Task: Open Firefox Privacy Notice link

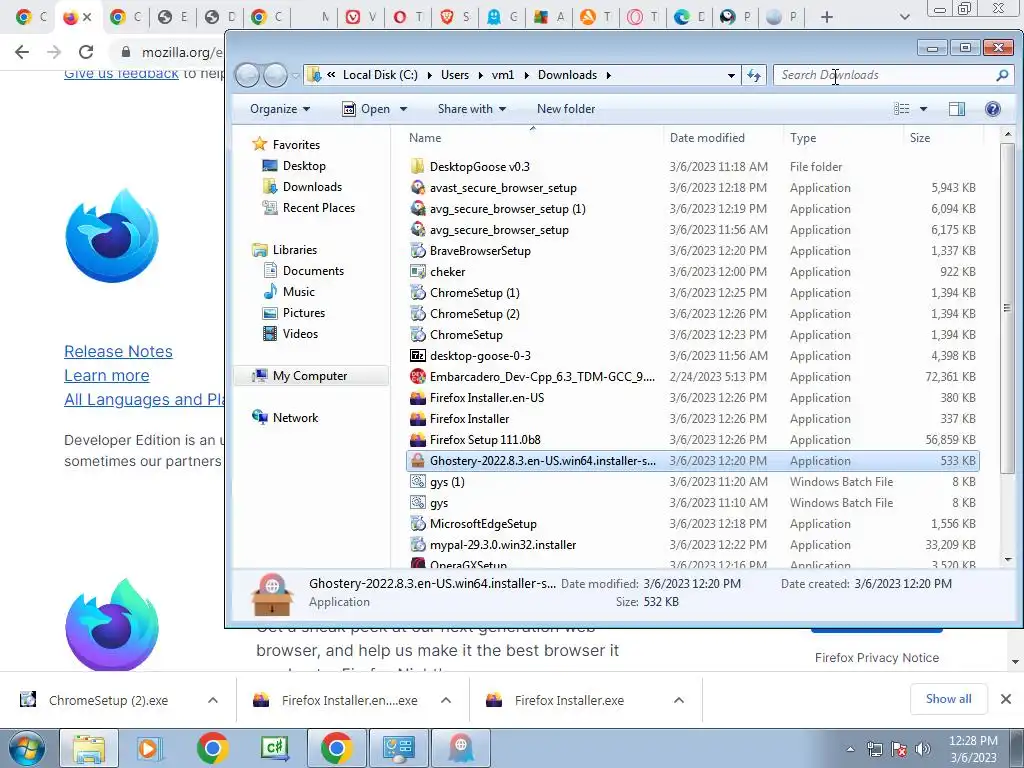Action: (x=876, y=658)
